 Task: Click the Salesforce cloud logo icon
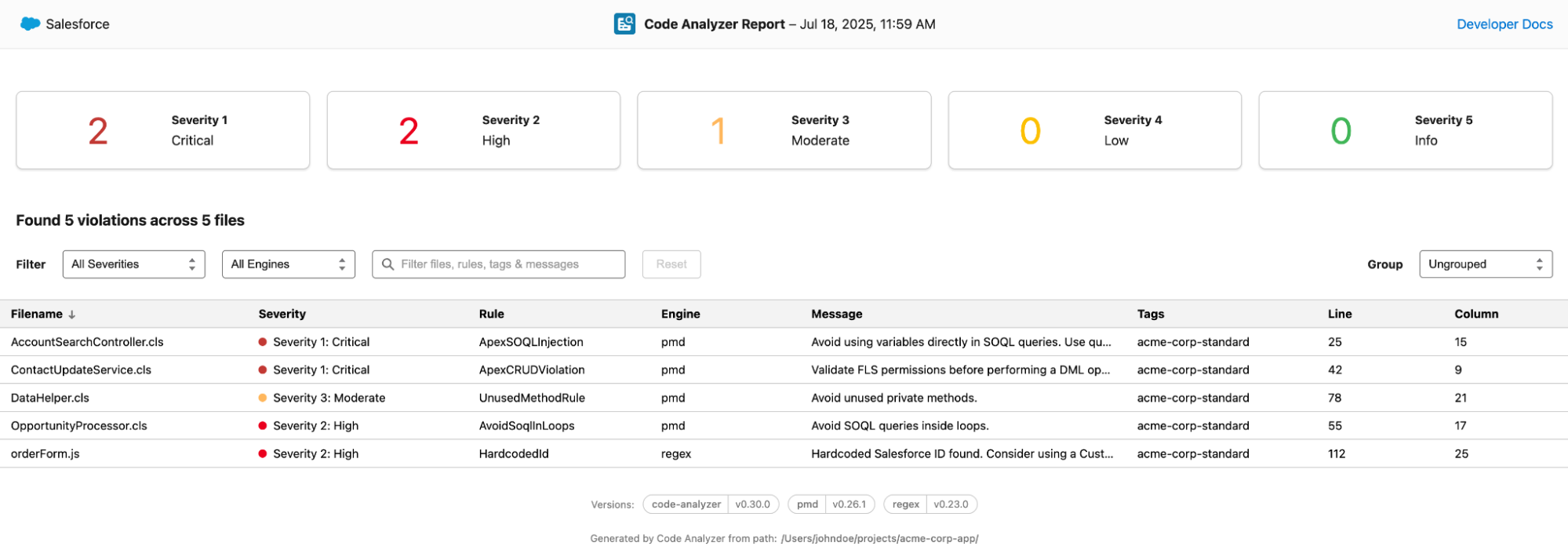pos(30,24)
